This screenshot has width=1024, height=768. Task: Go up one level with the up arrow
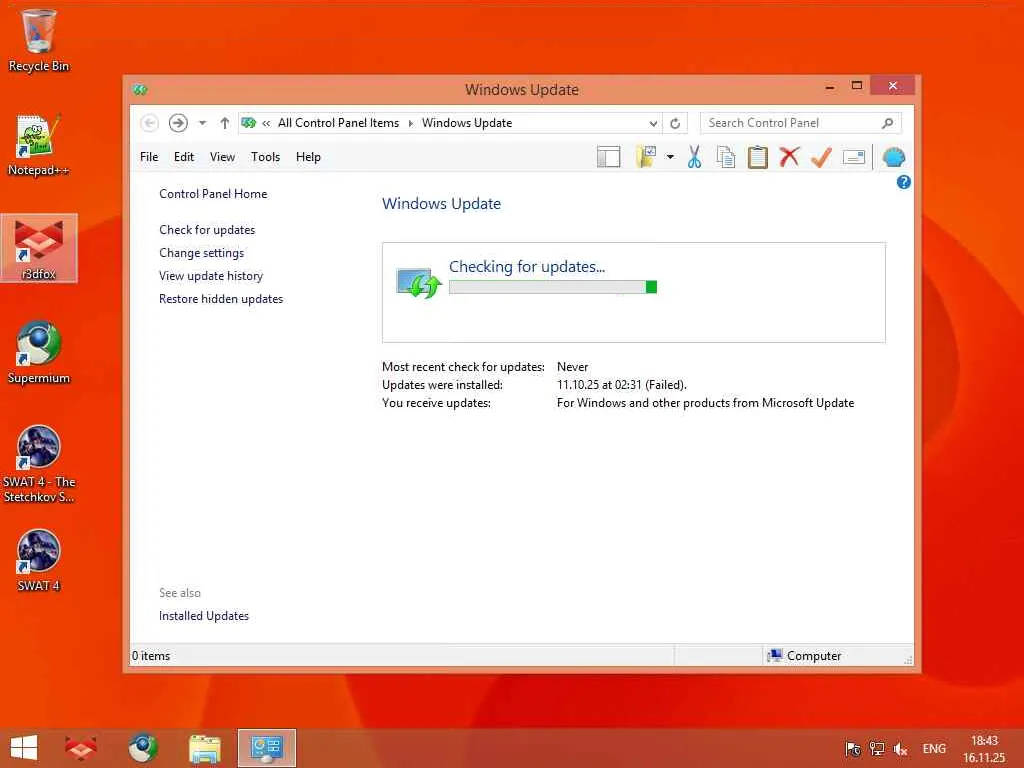click(225, 123)
